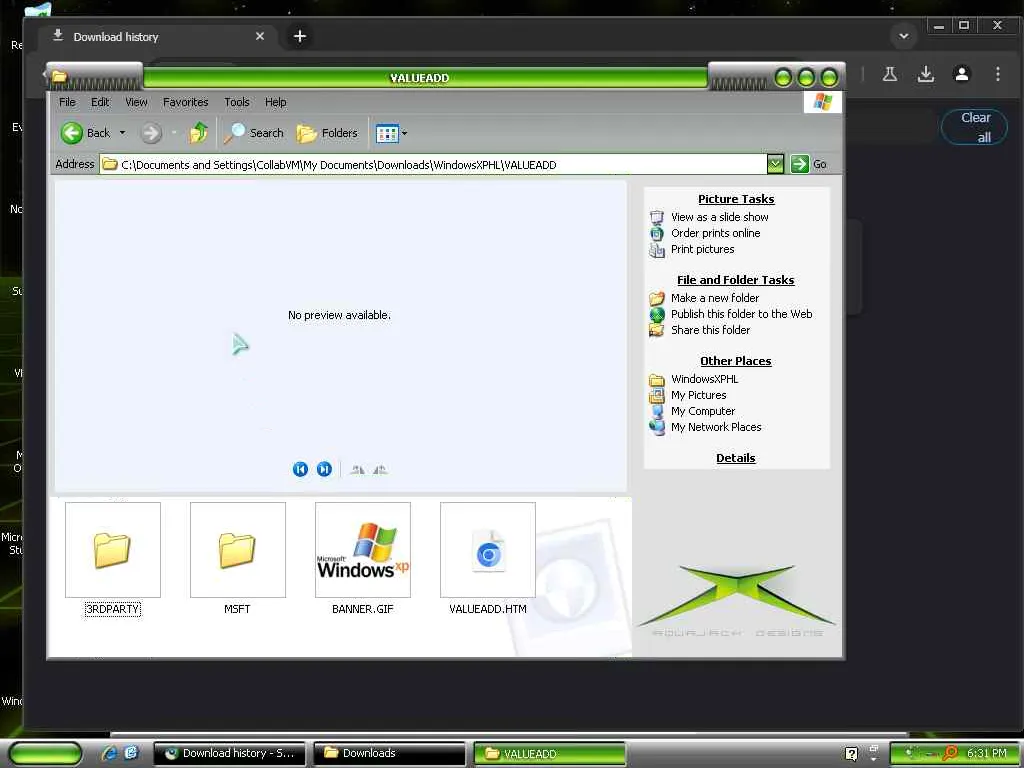
Task: Open the Help menu
Action: point(276,102)
